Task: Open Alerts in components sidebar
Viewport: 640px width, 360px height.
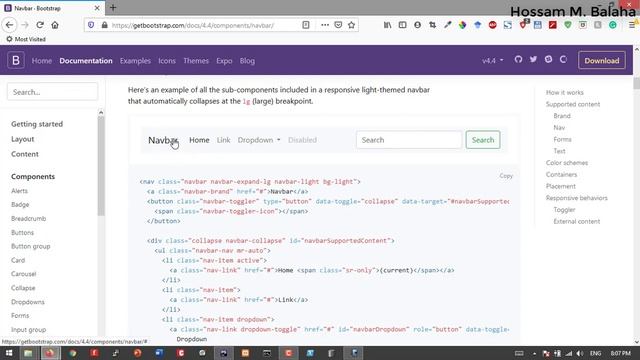Action: click(x=20, y=191)
